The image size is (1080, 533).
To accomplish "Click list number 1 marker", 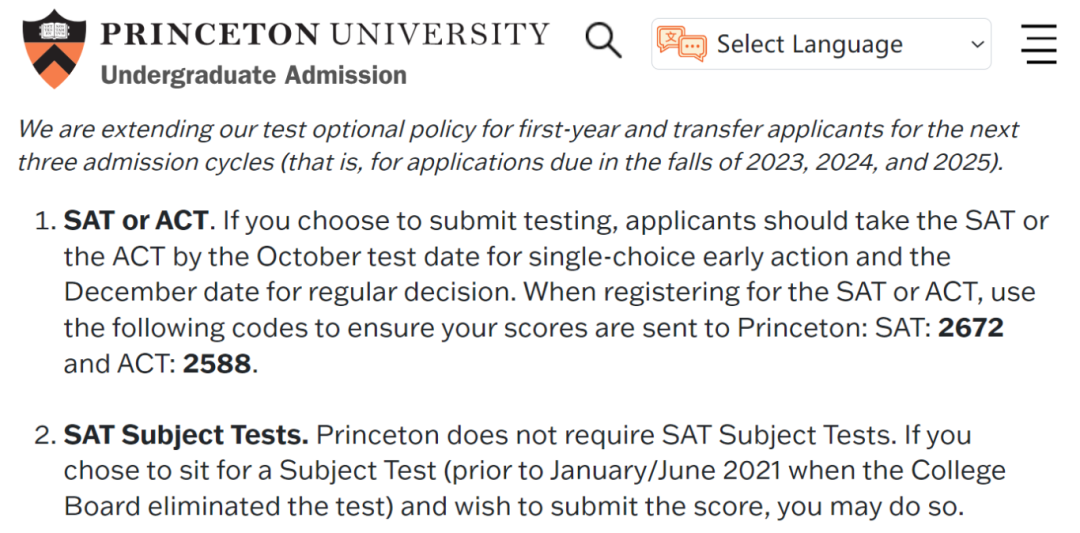I will tap(45, 222).
